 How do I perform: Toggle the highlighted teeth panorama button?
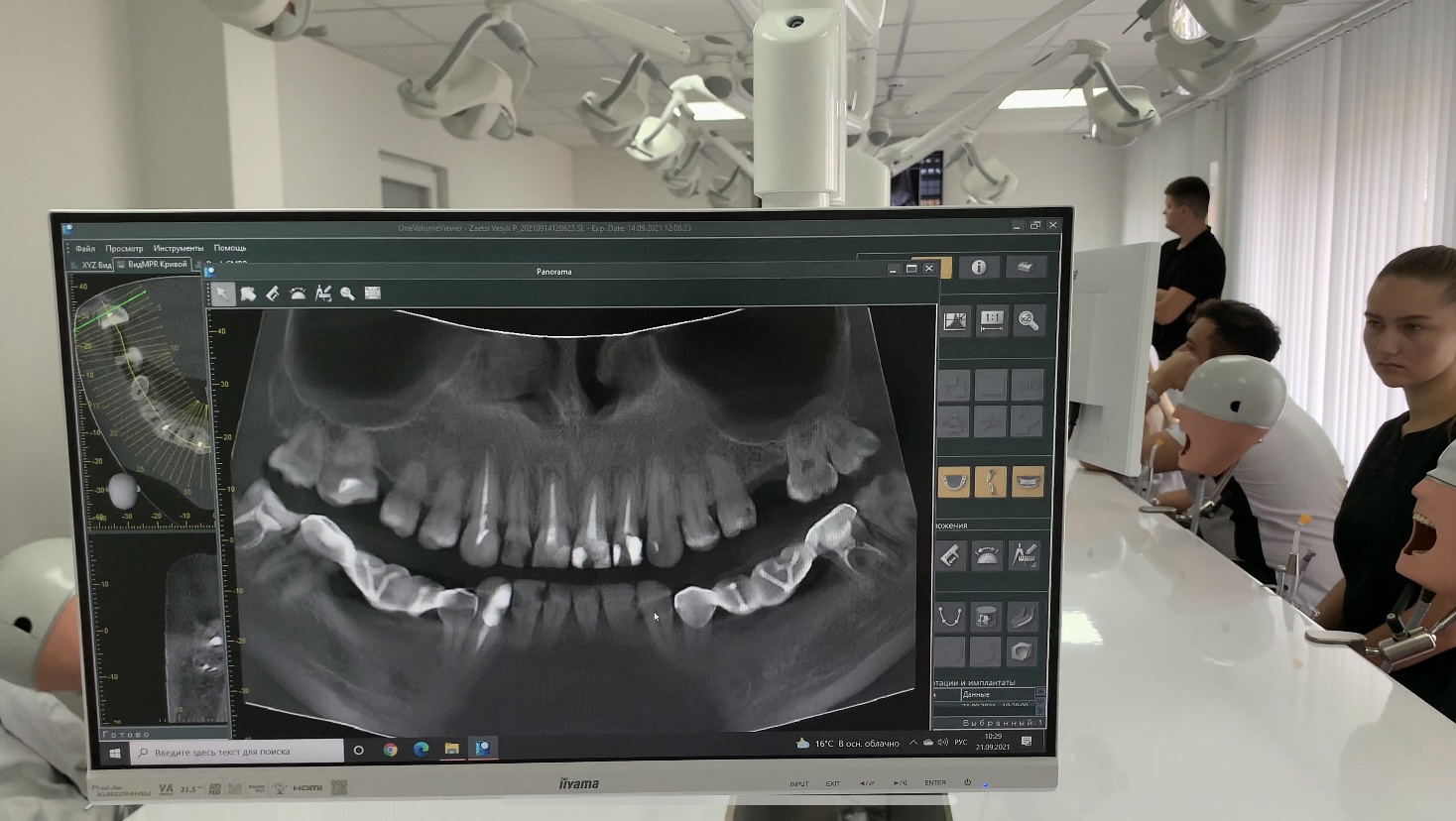pyautogui.click(x=1029, y=482)
